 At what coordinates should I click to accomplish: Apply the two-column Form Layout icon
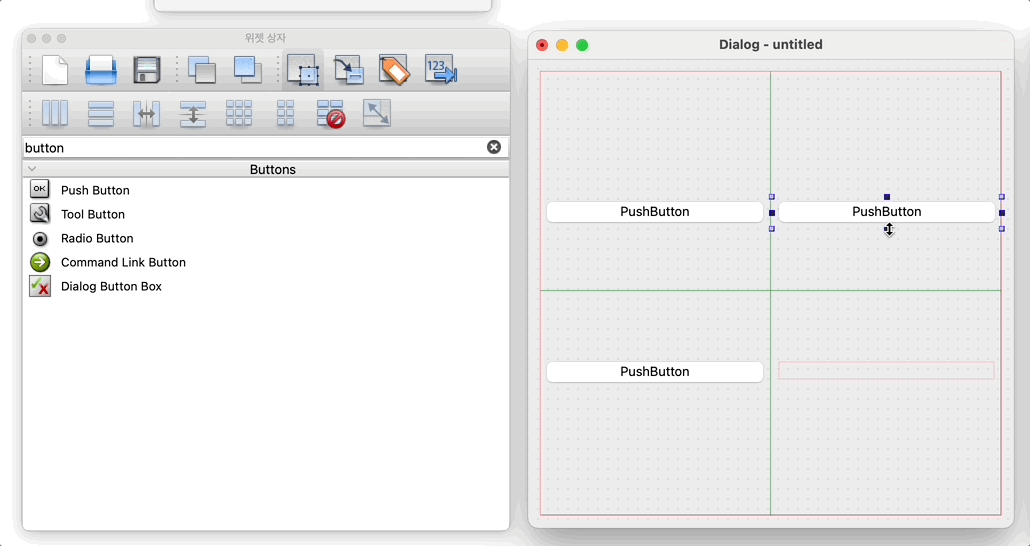point(285,113)
